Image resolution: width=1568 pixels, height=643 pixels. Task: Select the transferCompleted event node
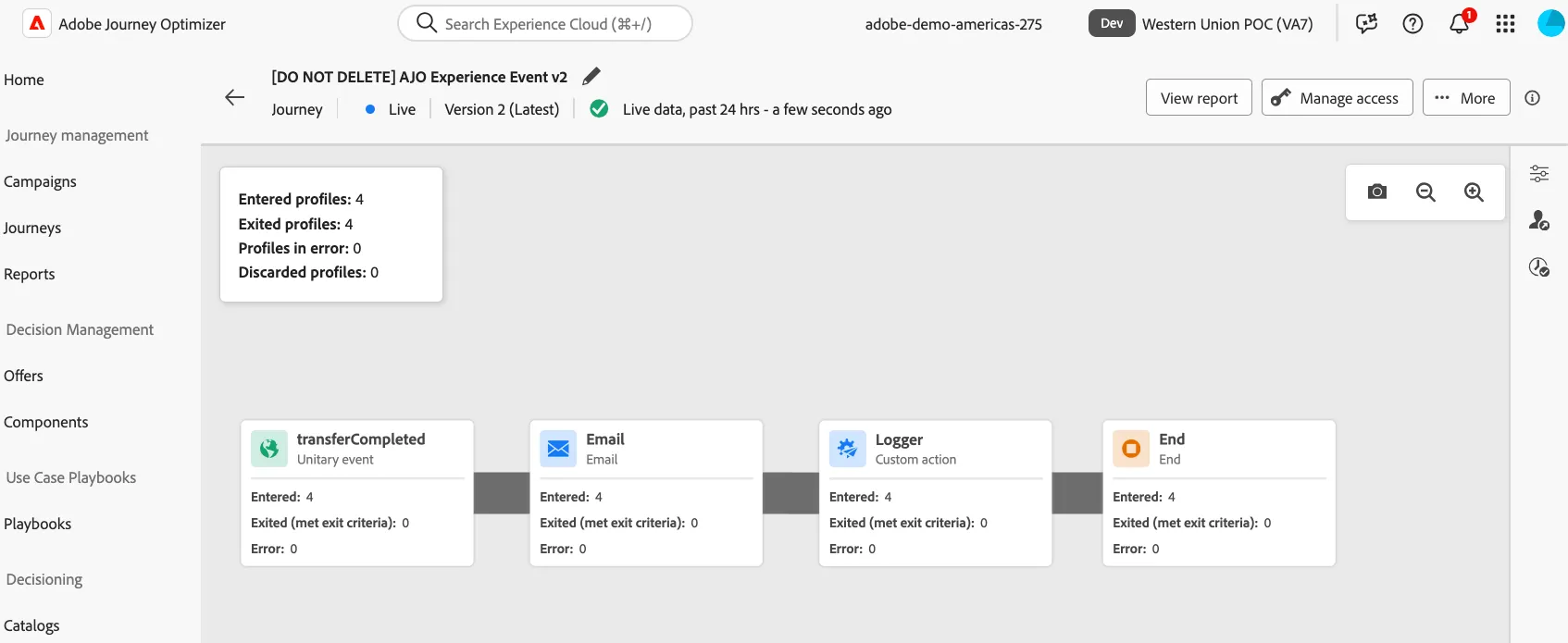357,493
